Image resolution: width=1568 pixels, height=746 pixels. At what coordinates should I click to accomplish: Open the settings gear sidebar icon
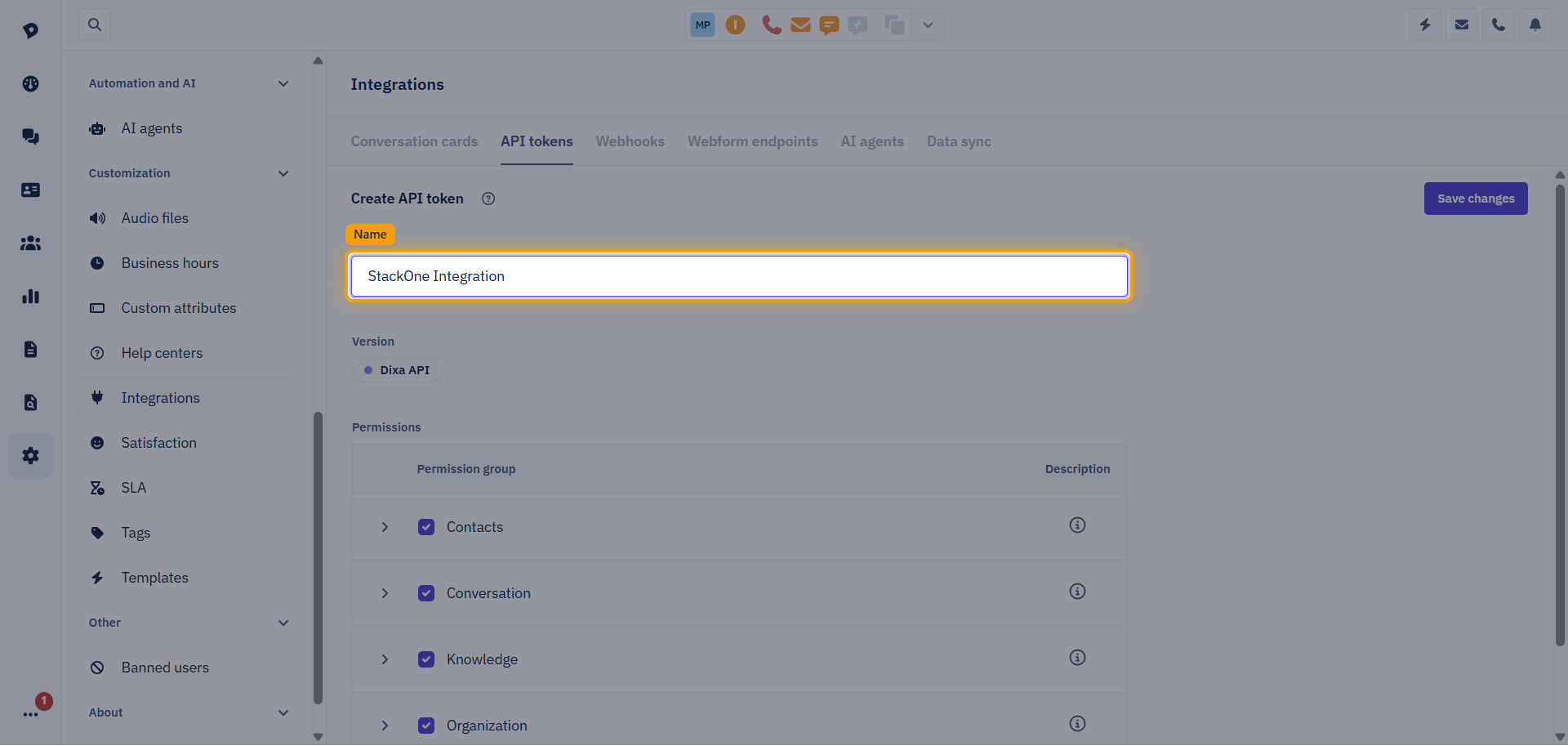click(30, 455)
